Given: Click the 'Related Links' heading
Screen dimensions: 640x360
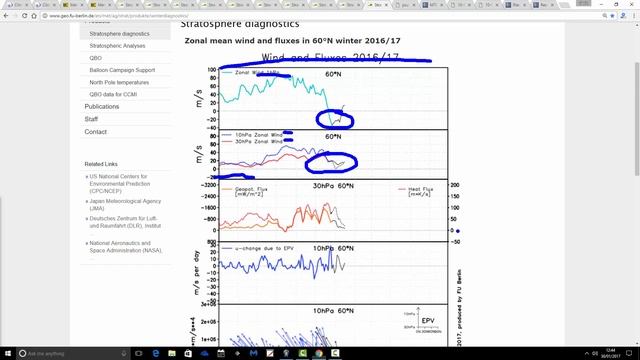Looking at the screenshot, I should tap(101, 164).
